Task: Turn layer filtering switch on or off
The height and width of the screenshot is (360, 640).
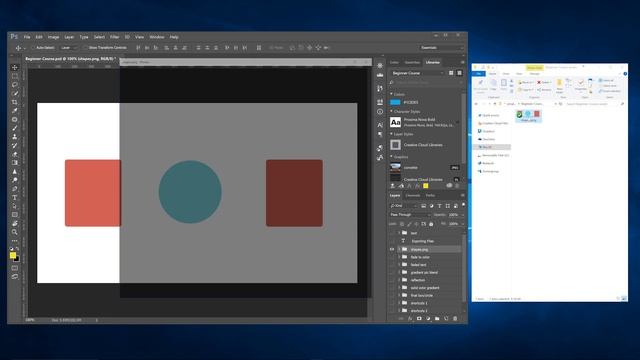Action: [463, 205]
